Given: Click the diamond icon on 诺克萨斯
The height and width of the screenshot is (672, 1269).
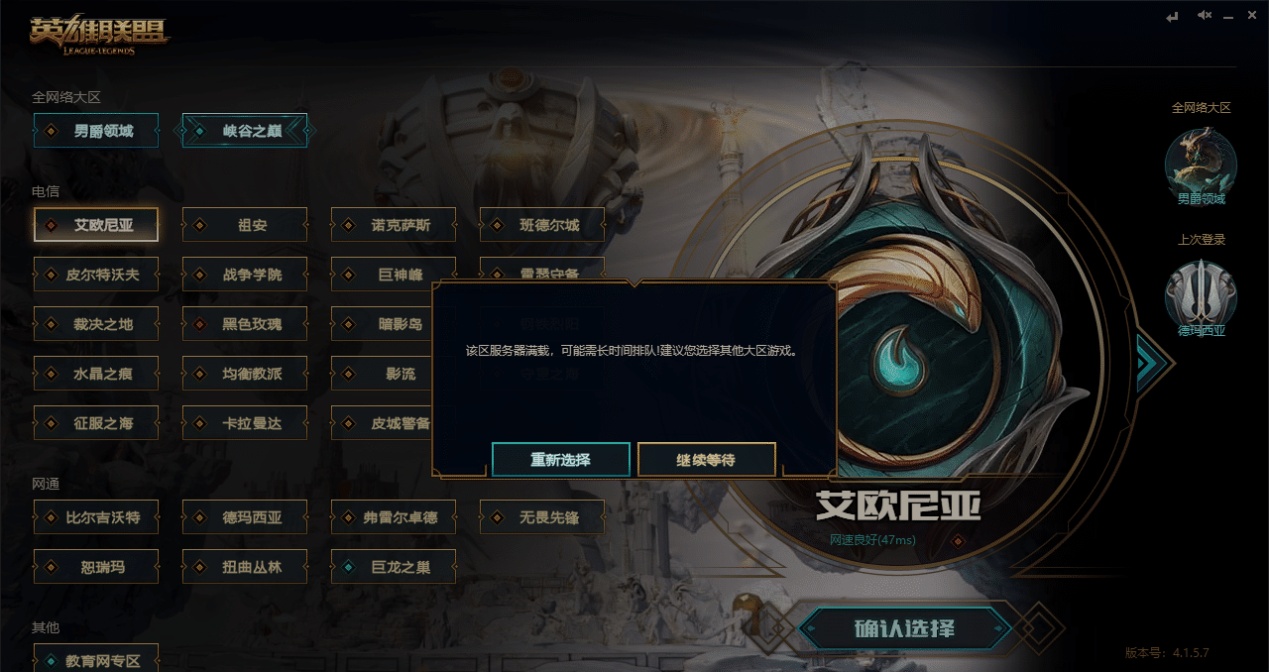Looking at the screenshot, I should click(x=348, y=225).
